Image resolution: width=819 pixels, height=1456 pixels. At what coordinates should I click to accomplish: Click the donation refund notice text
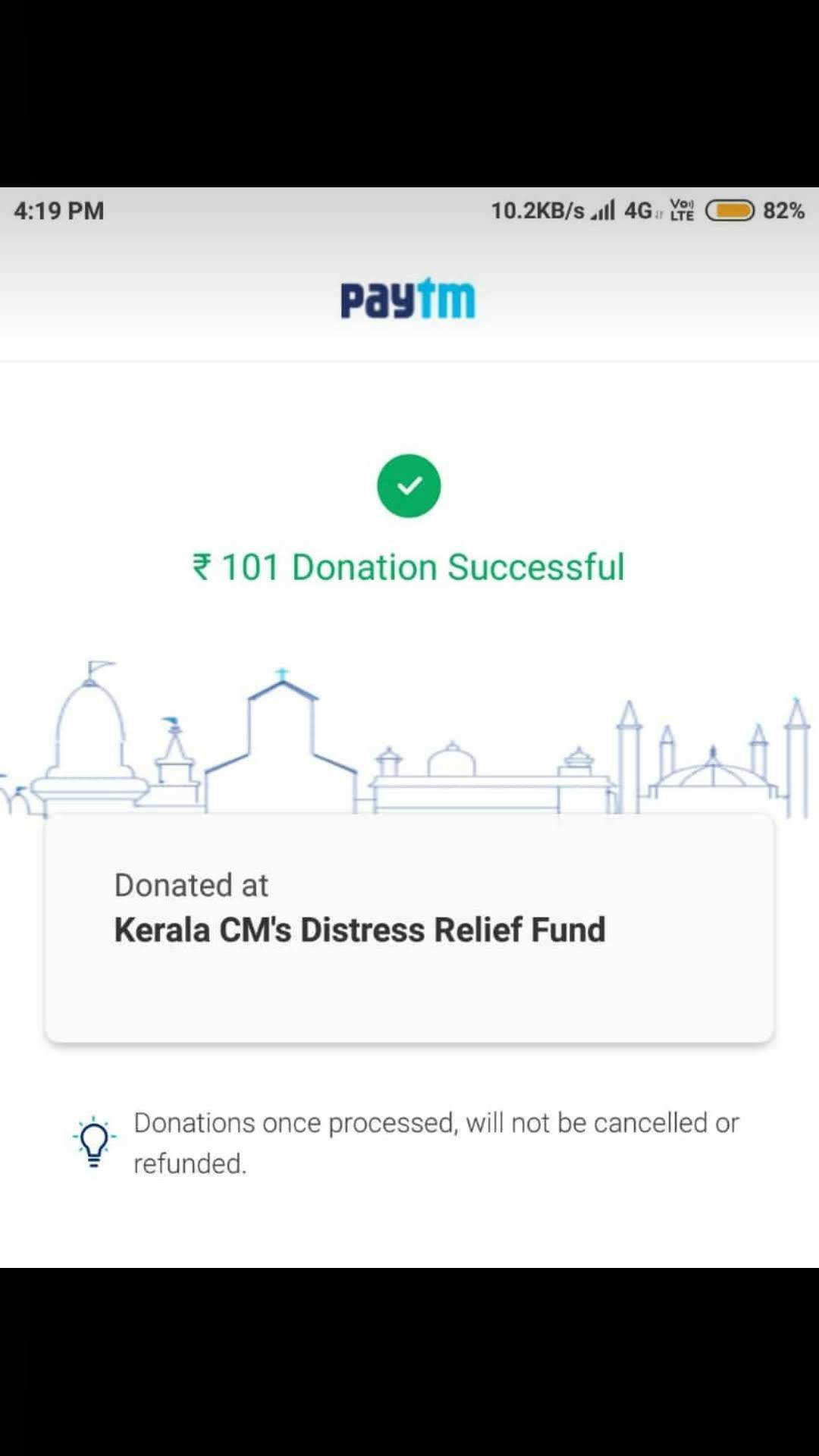[x=435, y=1142]
